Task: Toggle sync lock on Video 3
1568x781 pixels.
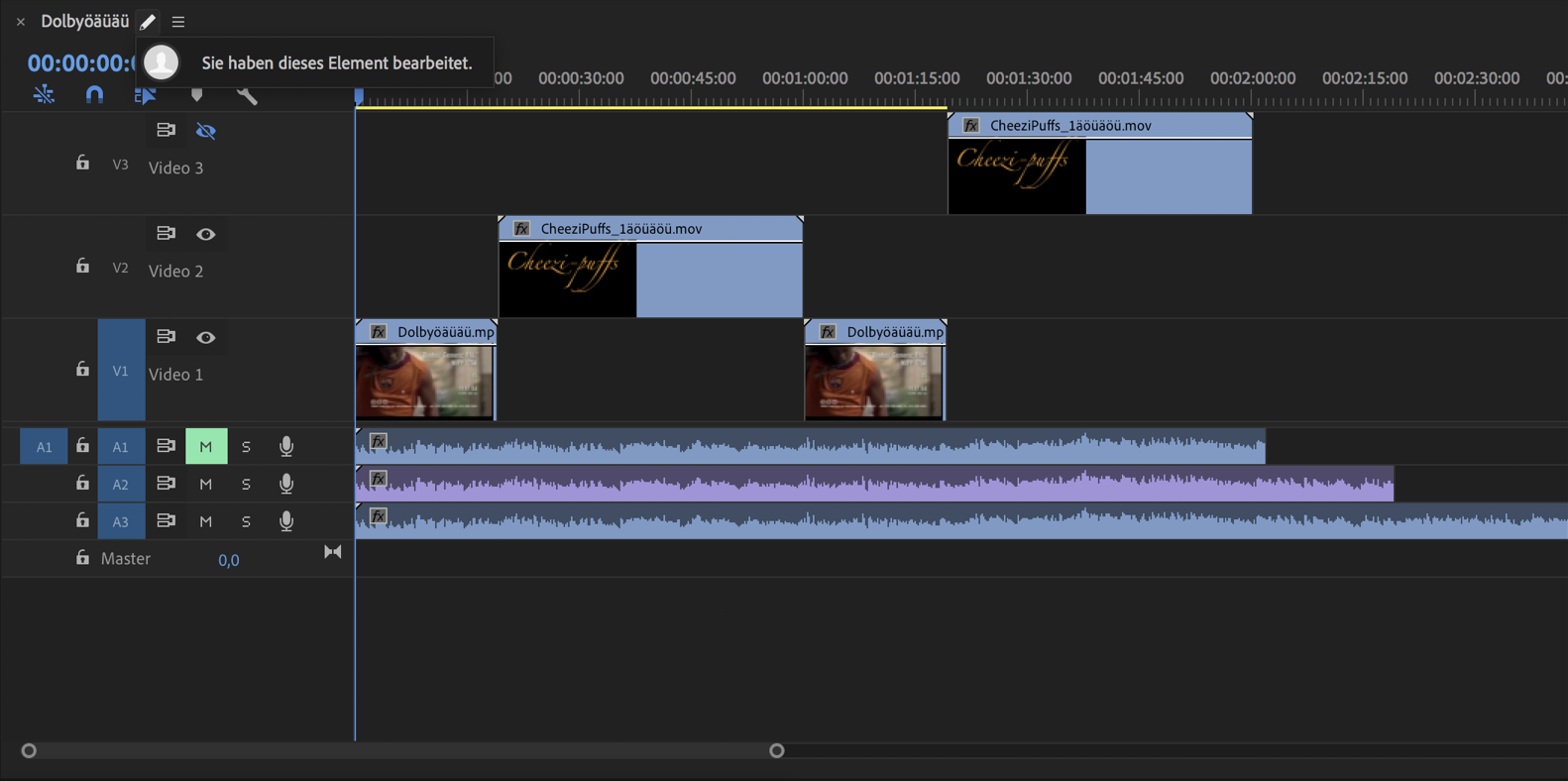Action: click(x=166, y=130)
